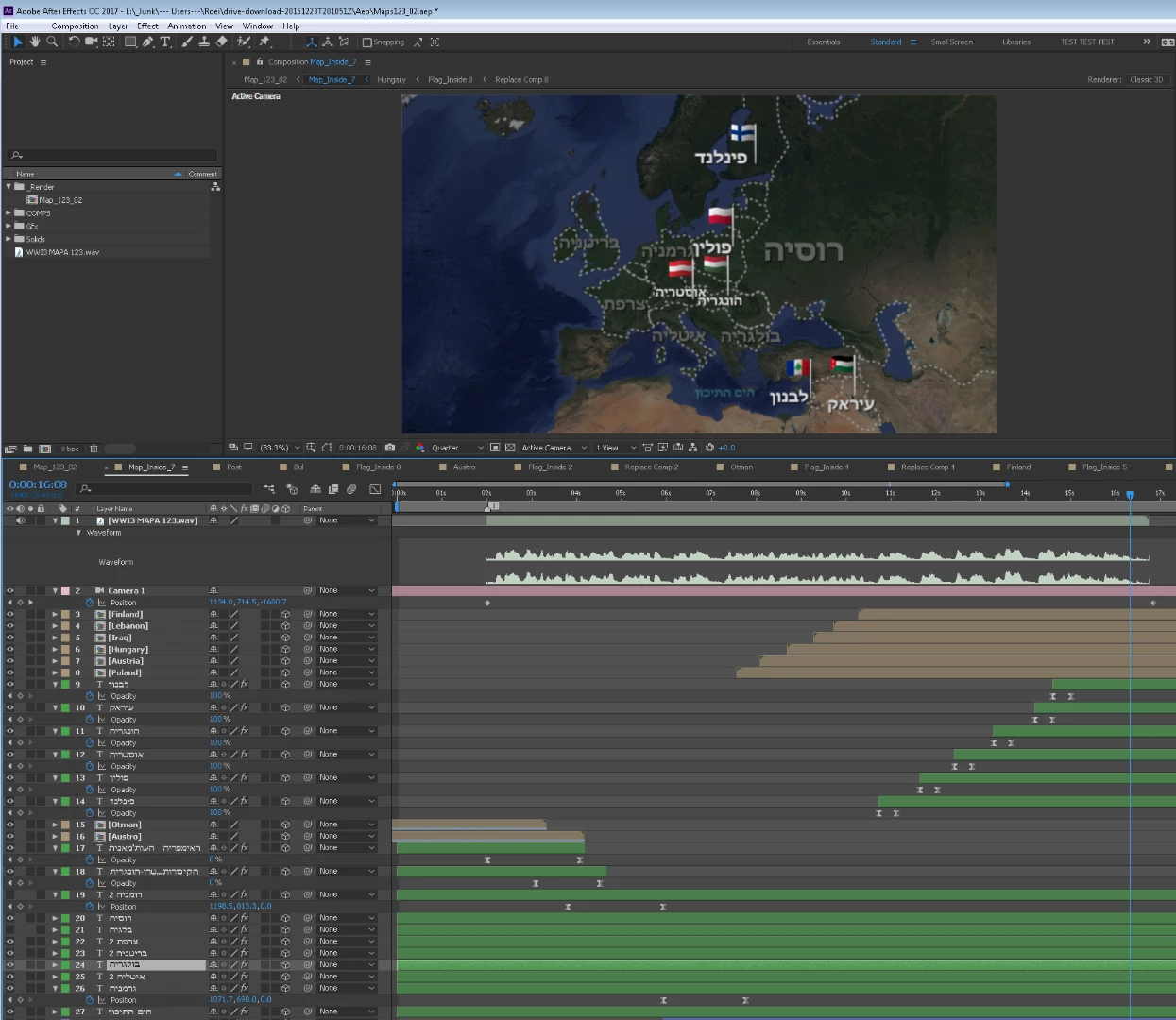
Task: Switch to the Flag_Inside 8 timeline tab
Action: [378, 467]
